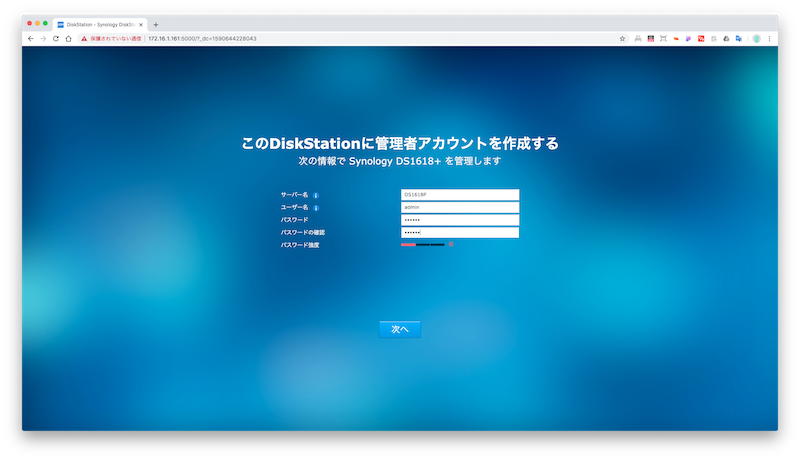Reload the DiskStation page

coord(56,38)
